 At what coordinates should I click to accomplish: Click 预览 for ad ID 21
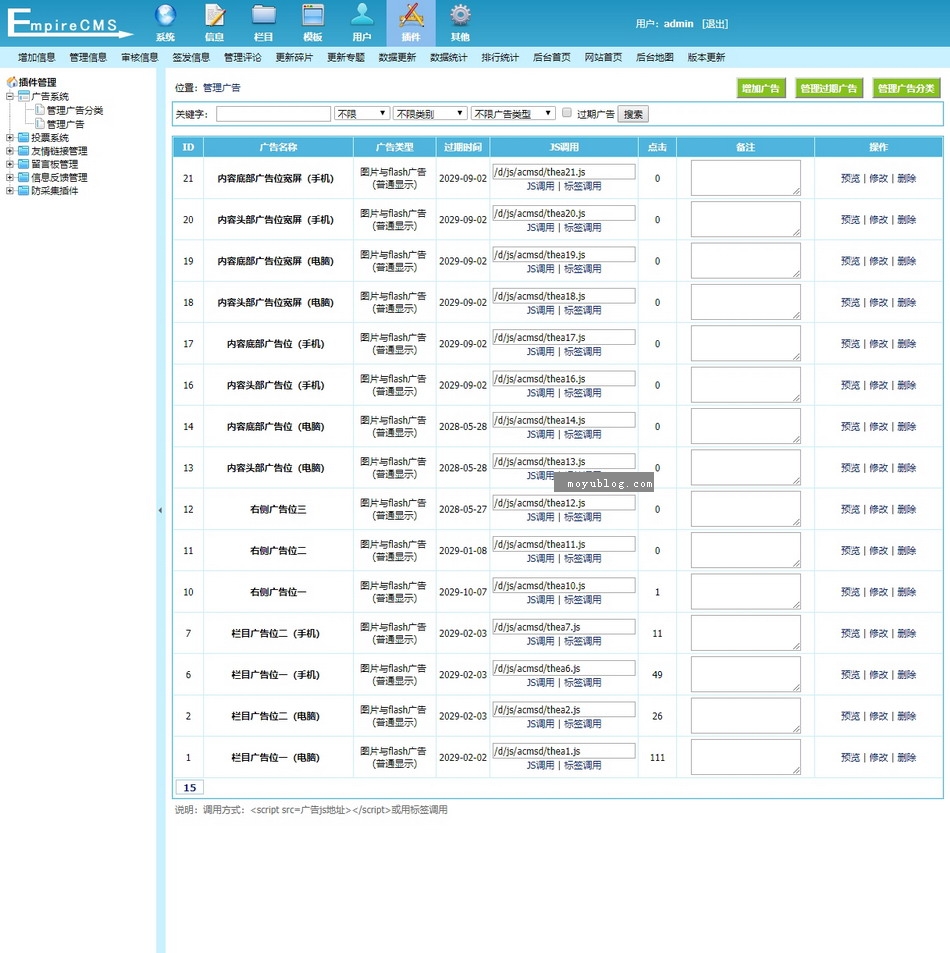850,178
